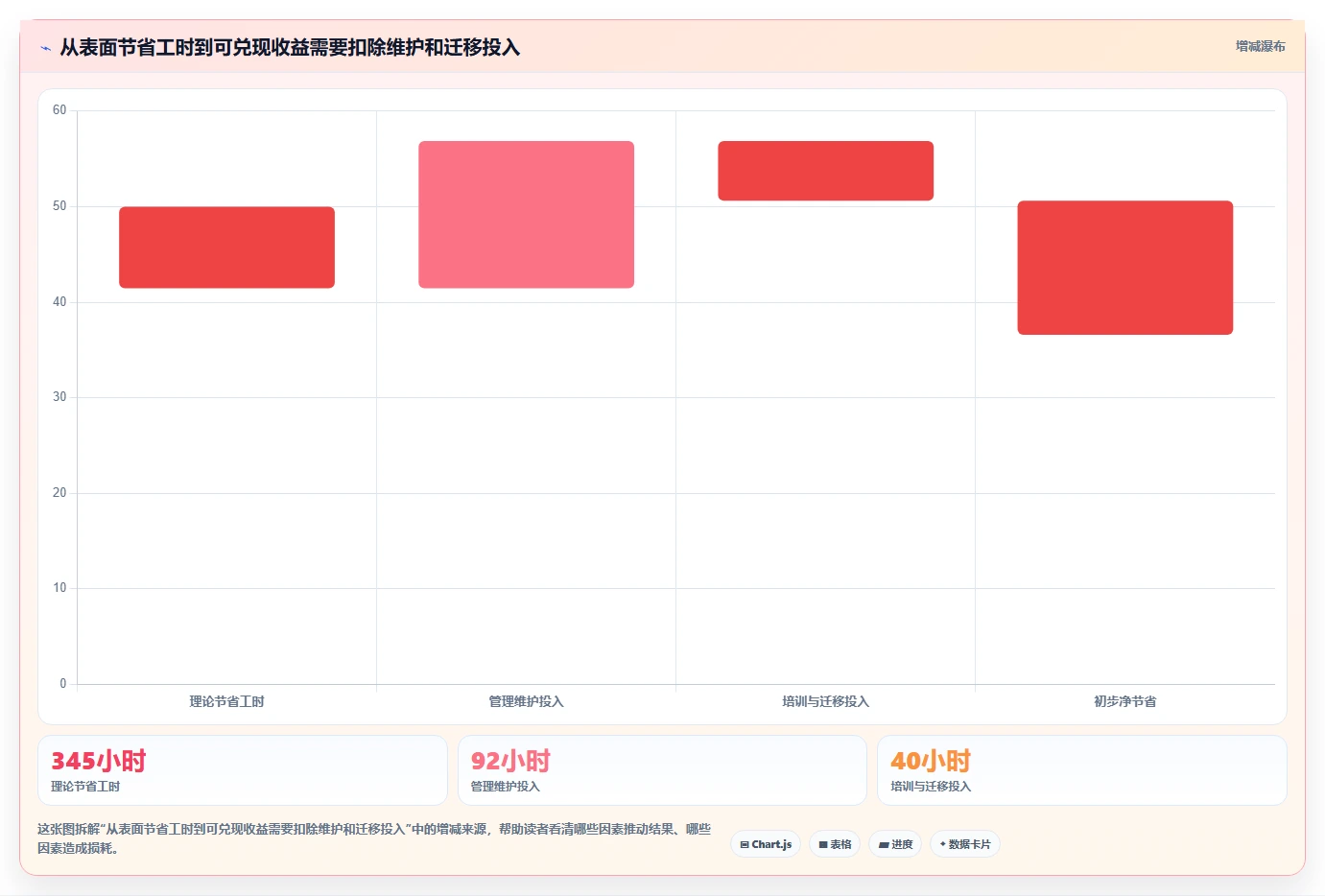Click the 理论节省工时 caption under 345小时
Viewport: 1325px width, 896px height.
pos(85,787)
